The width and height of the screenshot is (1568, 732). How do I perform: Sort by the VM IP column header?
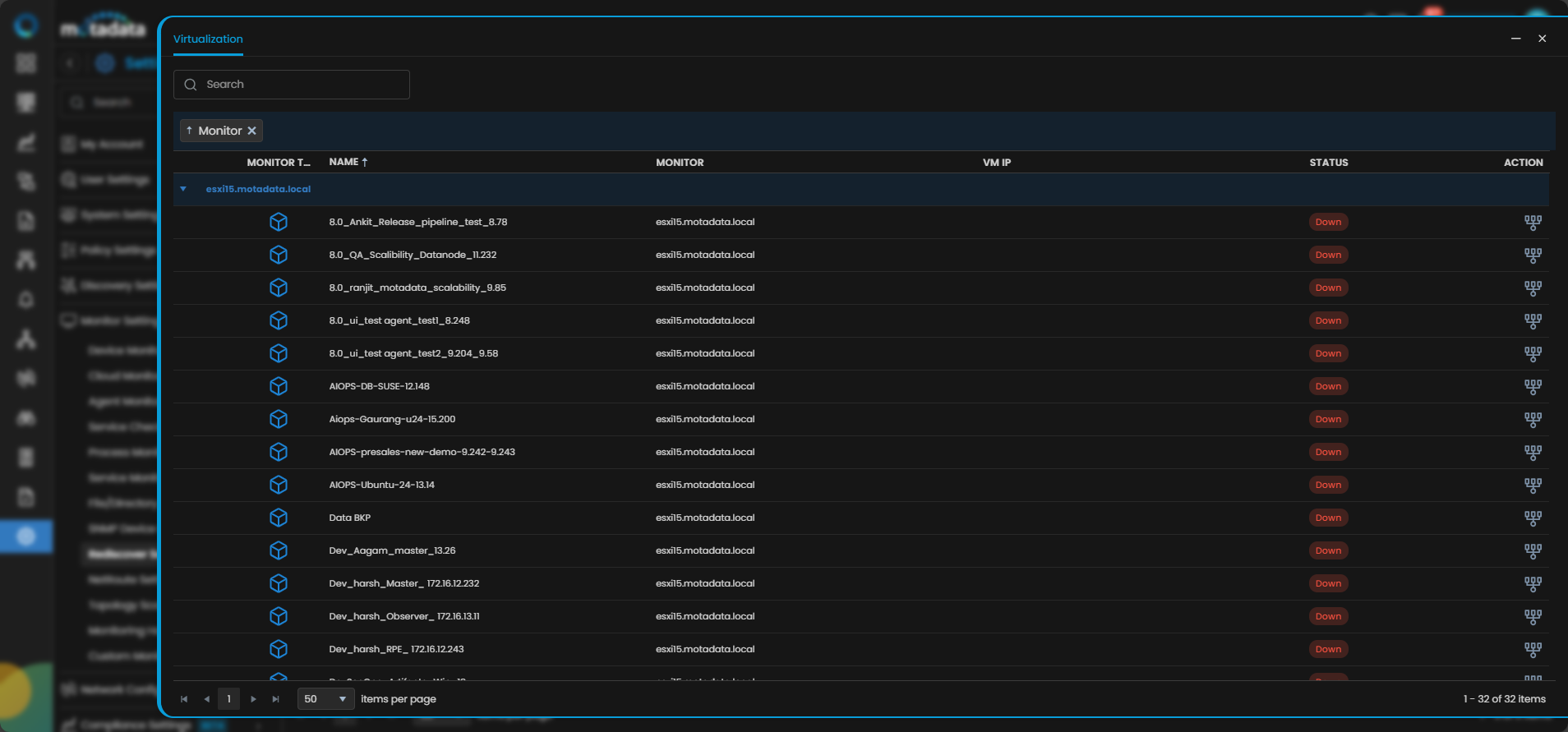[x=997, y=163]
